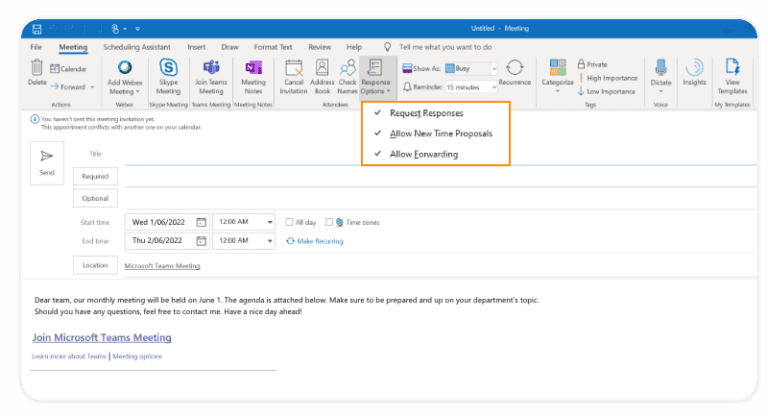
Task: Open the Meeting options link
Action: [x=137, y=356]
